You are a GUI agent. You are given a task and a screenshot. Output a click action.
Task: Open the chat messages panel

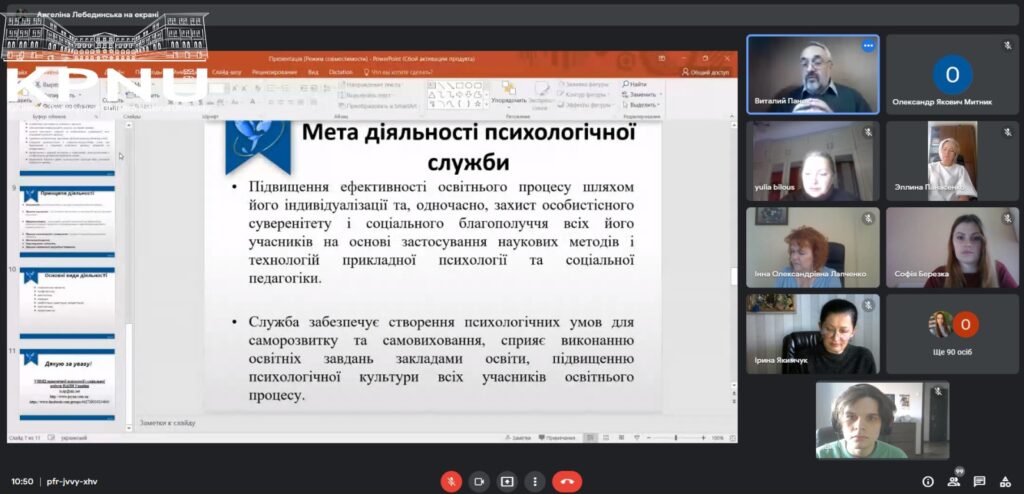[x=979, y=481]
